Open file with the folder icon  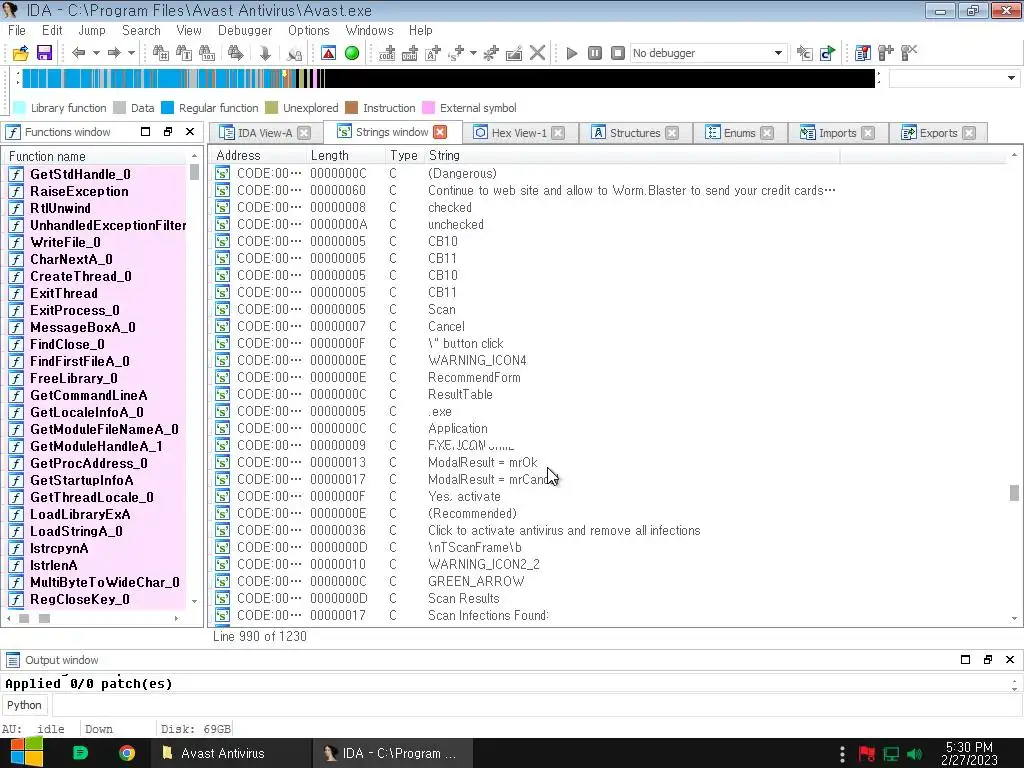(x=20, y=53)
